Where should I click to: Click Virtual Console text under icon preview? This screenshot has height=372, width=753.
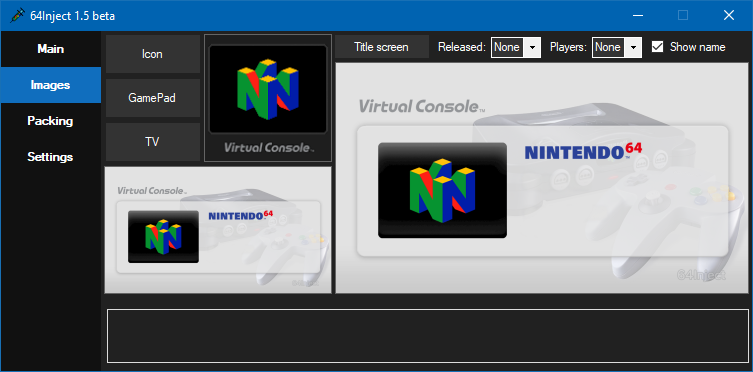coord(269,148)
